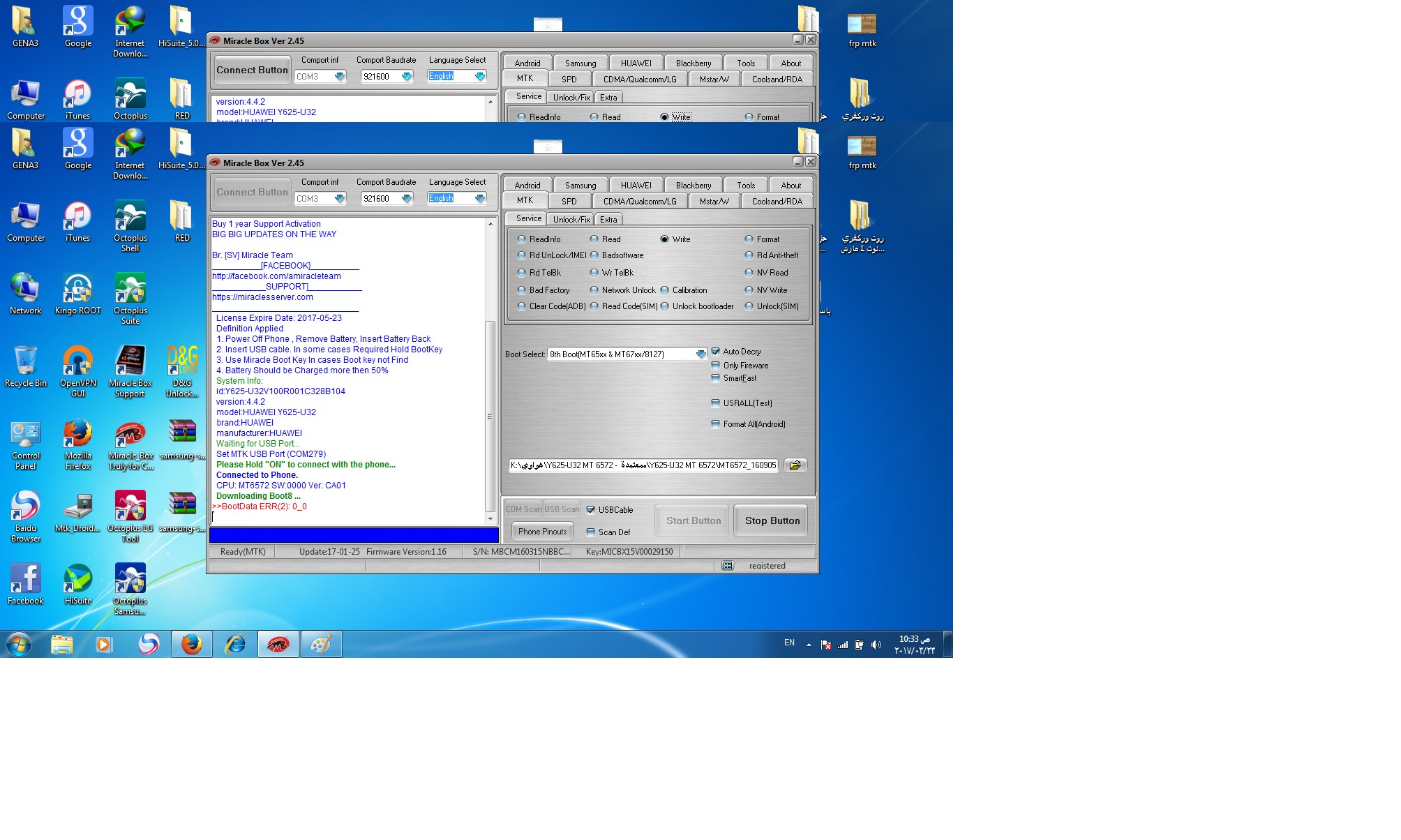Switch to Firefox in the taskbar
The width and height of the screenshot is (1401, 840).
pos(192,644)
